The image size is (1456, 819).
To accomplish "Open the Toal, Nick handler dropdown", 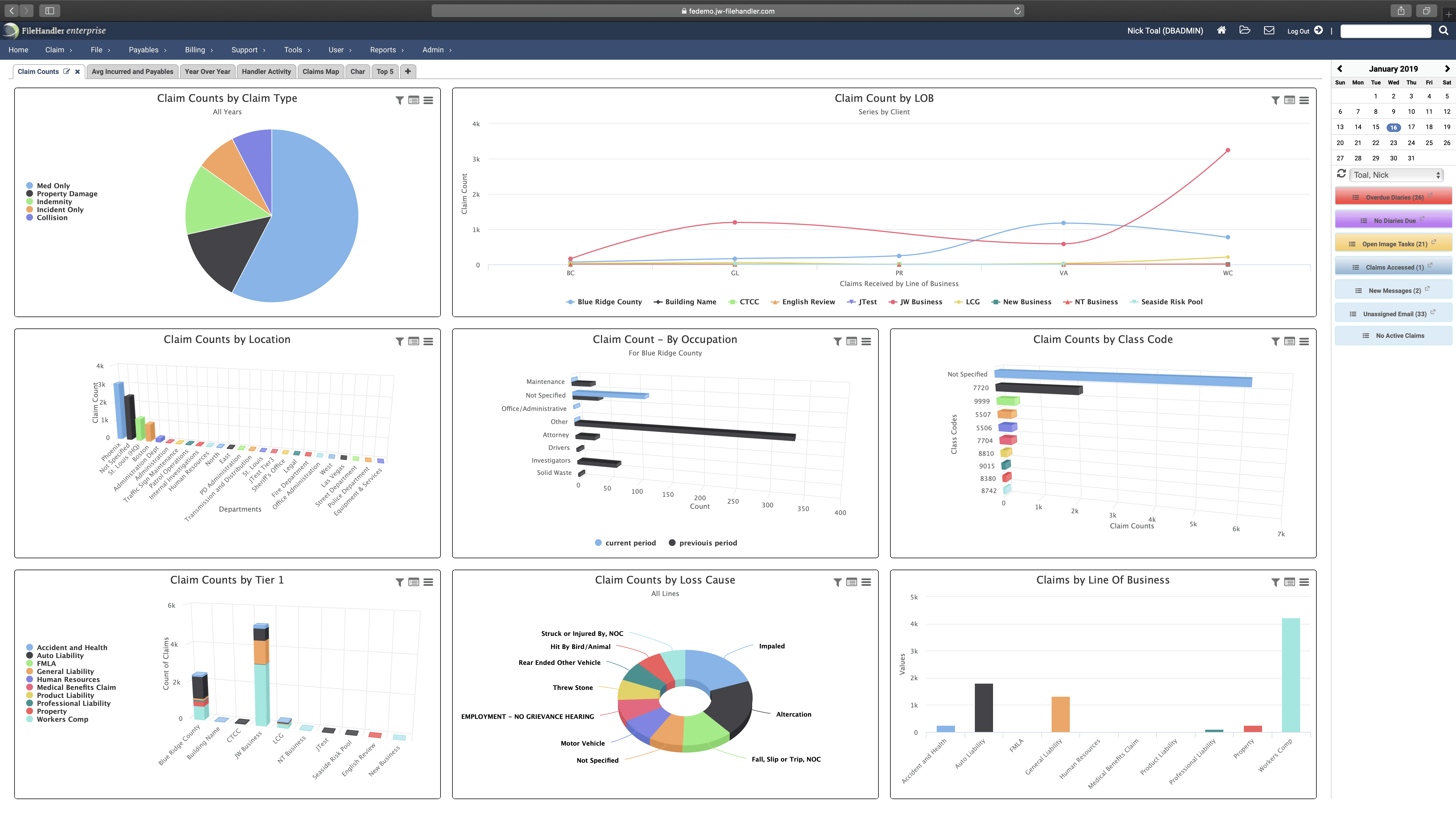I will (1395, 175).
